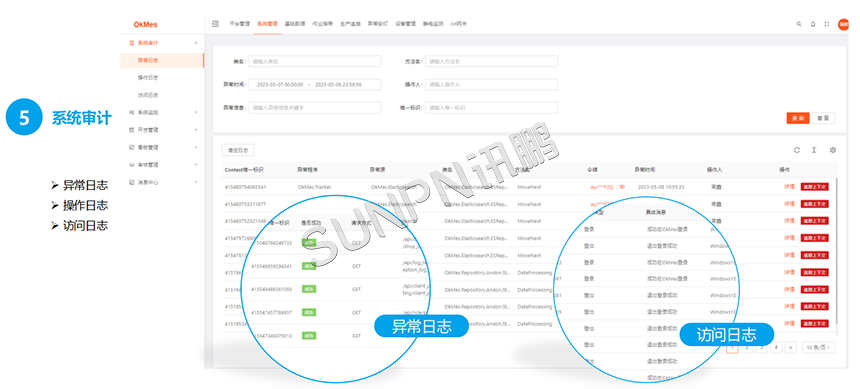Image resolution: width=860 pixels, height=389 pixels.
Task: Click the 看板管理 sidebar icon
Action: click(131, 147)
